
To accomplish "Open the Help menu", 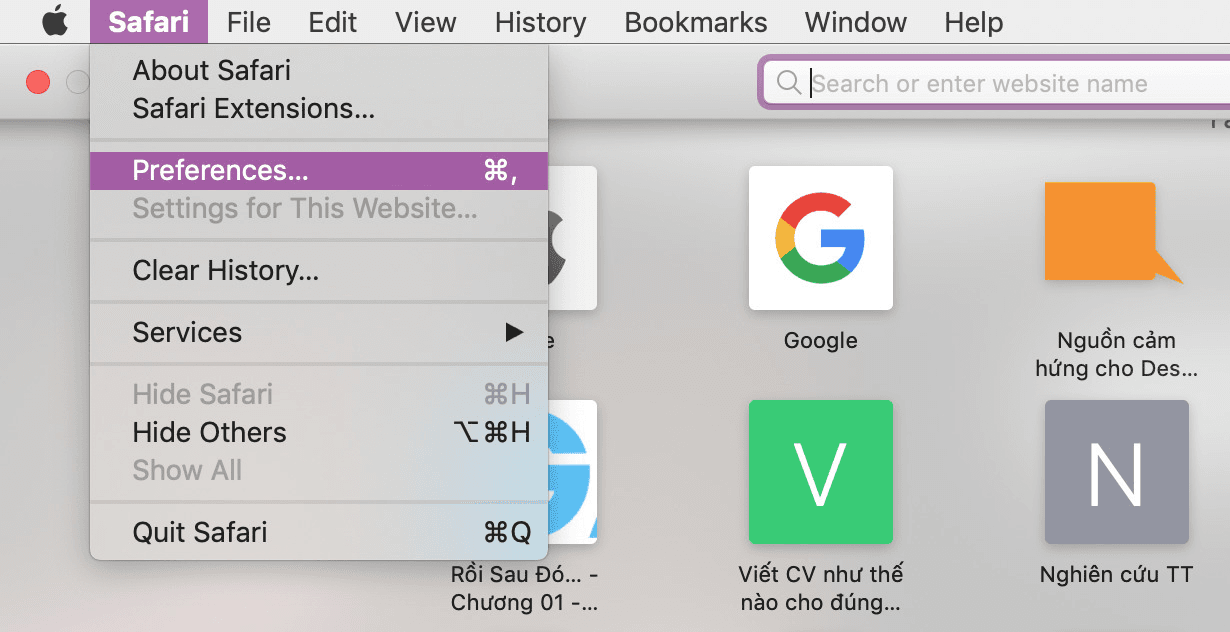I will pyautogui.click(x=974, y=21).
